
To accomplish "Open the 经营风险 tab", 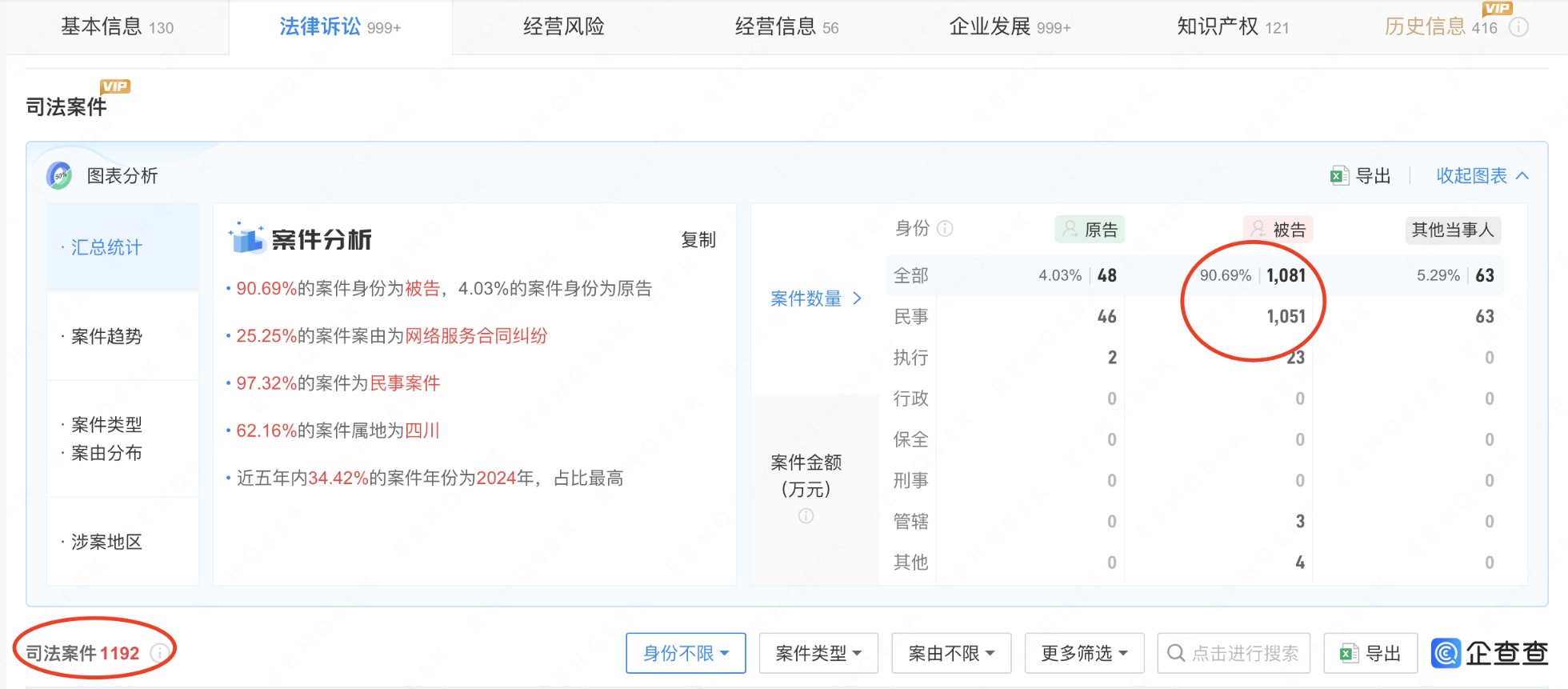I will click(x=564, y=27).
